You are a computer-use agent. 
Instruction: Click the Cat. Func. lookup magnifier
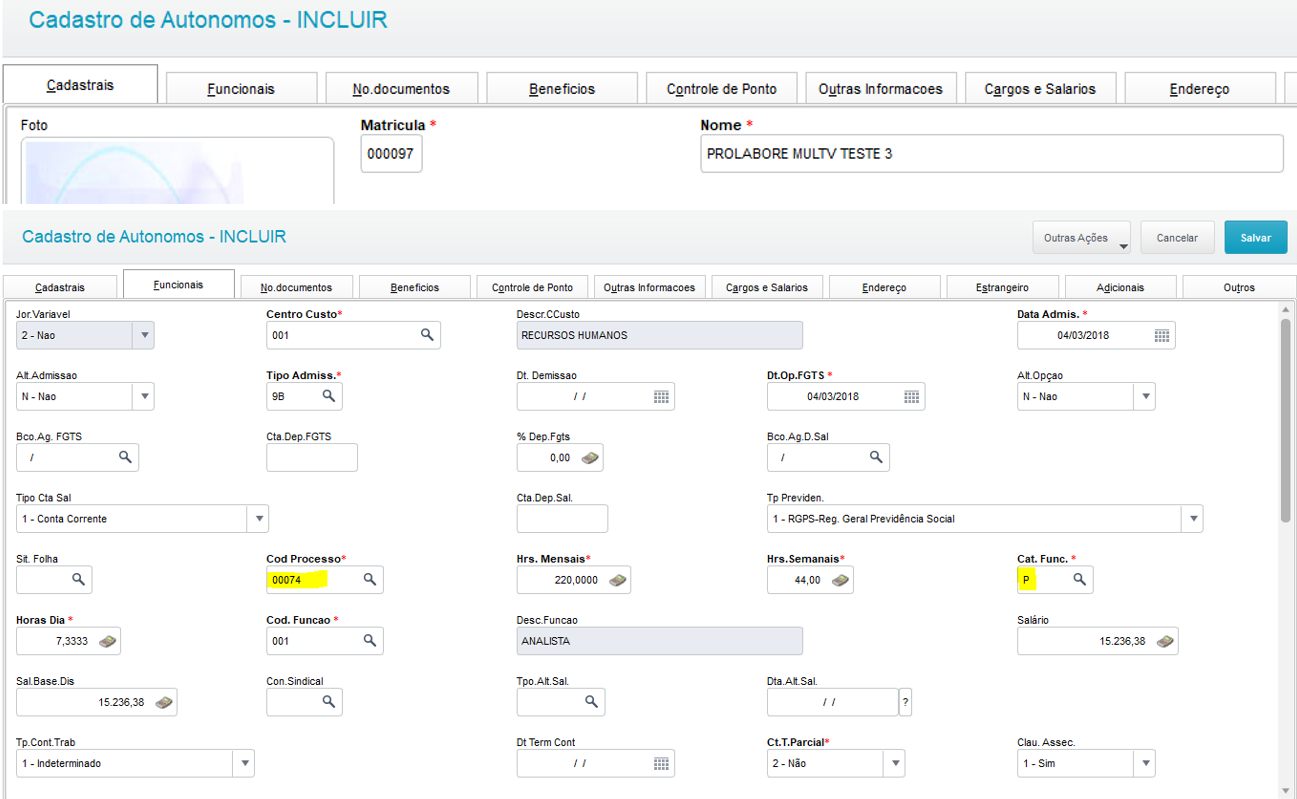(1079, 580)
